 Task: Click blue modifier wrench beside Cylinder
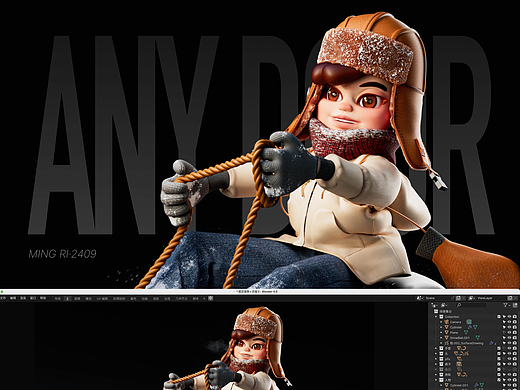(x=470, y=327)
